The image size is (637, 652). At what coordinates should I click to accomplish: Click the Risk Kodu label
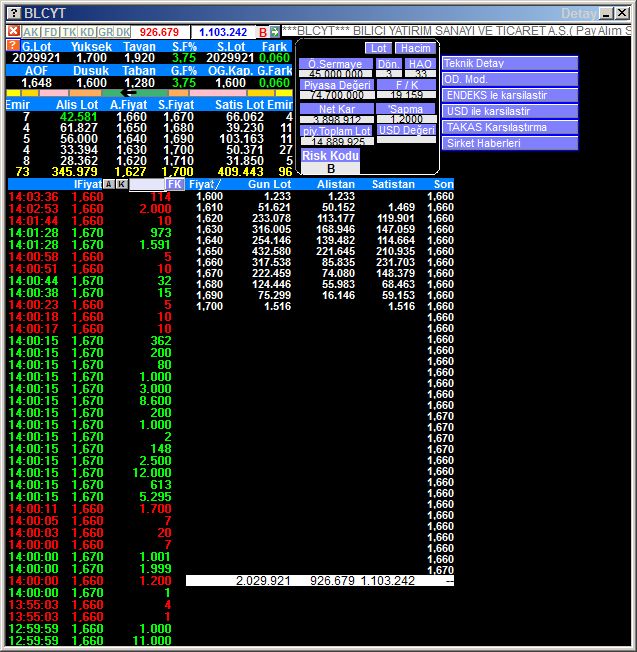[330, 156]
